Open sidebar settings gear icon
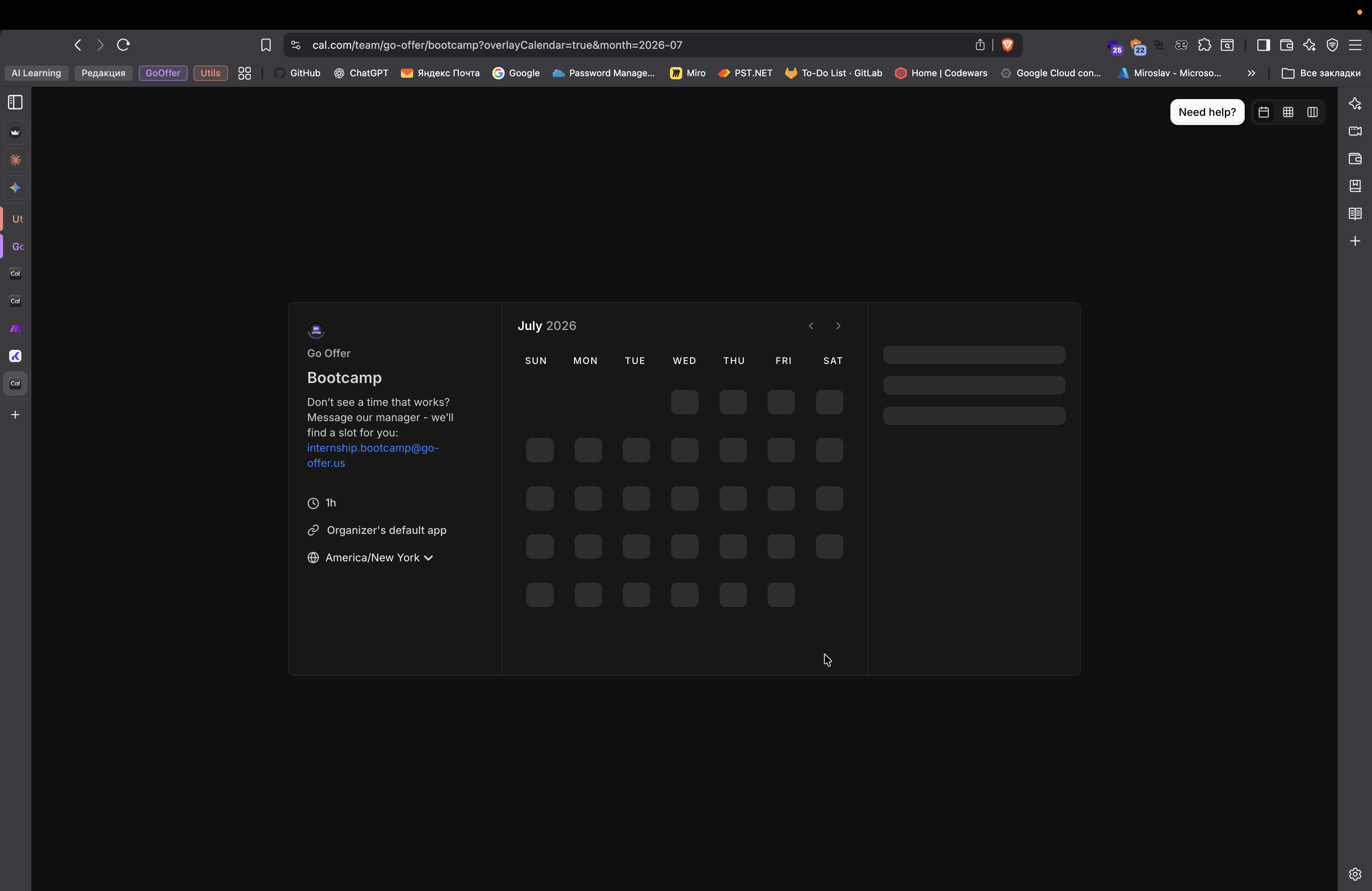 (1355, 874)
